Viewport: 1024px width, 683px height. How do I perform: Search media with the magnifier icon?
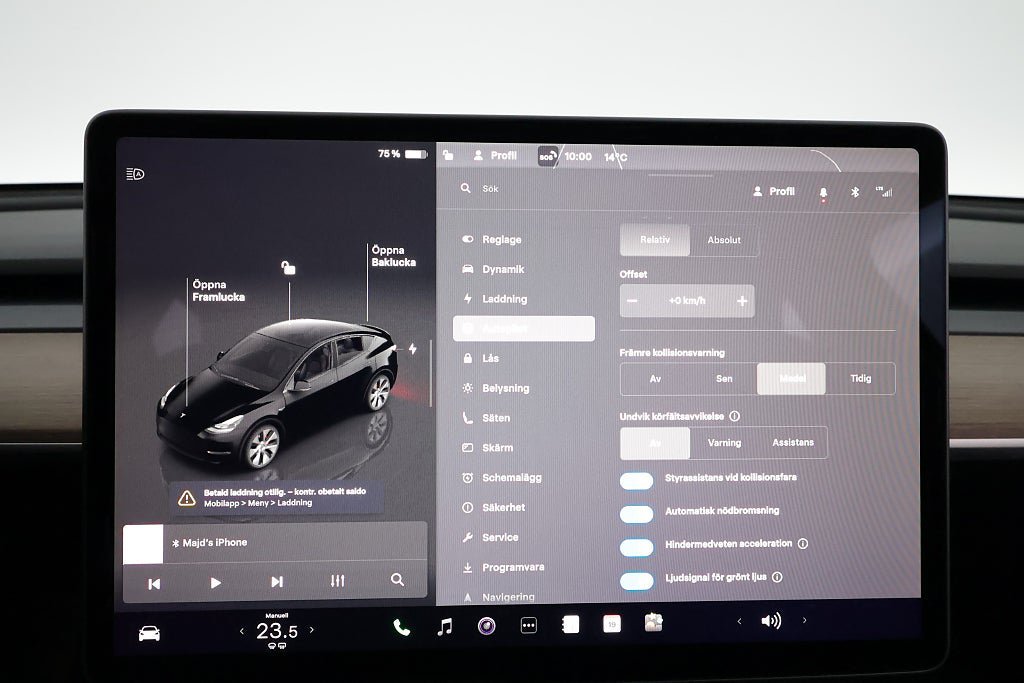pyautogui.click(x=397, y=580)
